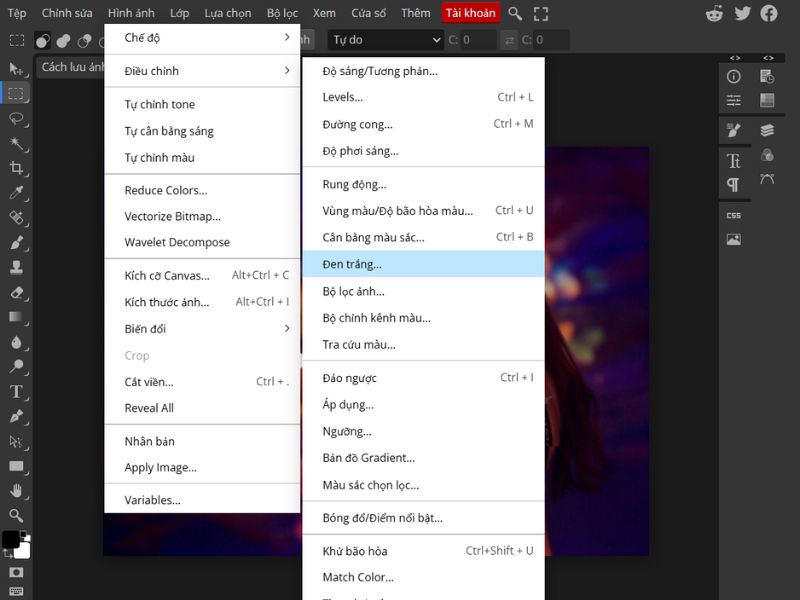Viewport: 800px width, 600px height.
Task: Open the Paragraph panel icon
Action: pyautogui.click(x=734, y=184)
